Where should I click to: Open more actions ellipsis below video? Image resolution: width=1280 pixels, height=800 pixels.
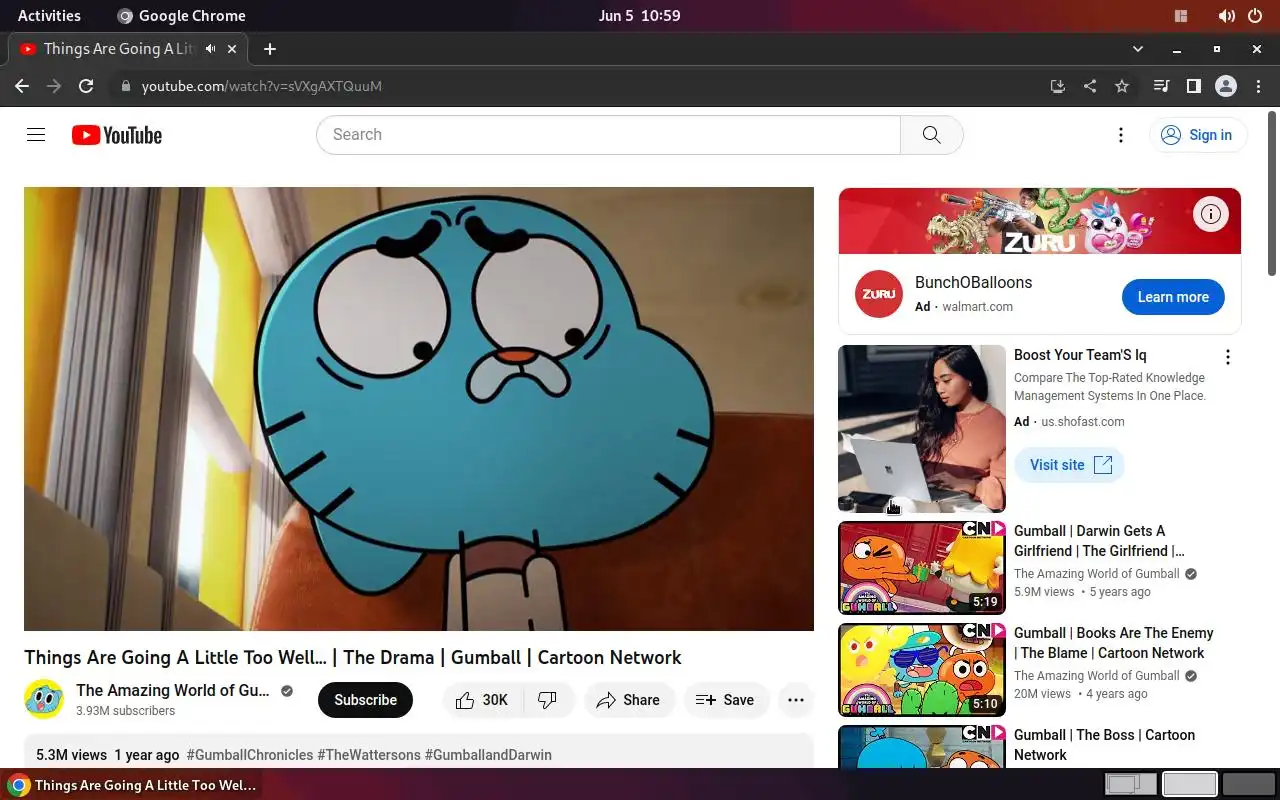tap(796, 700)
